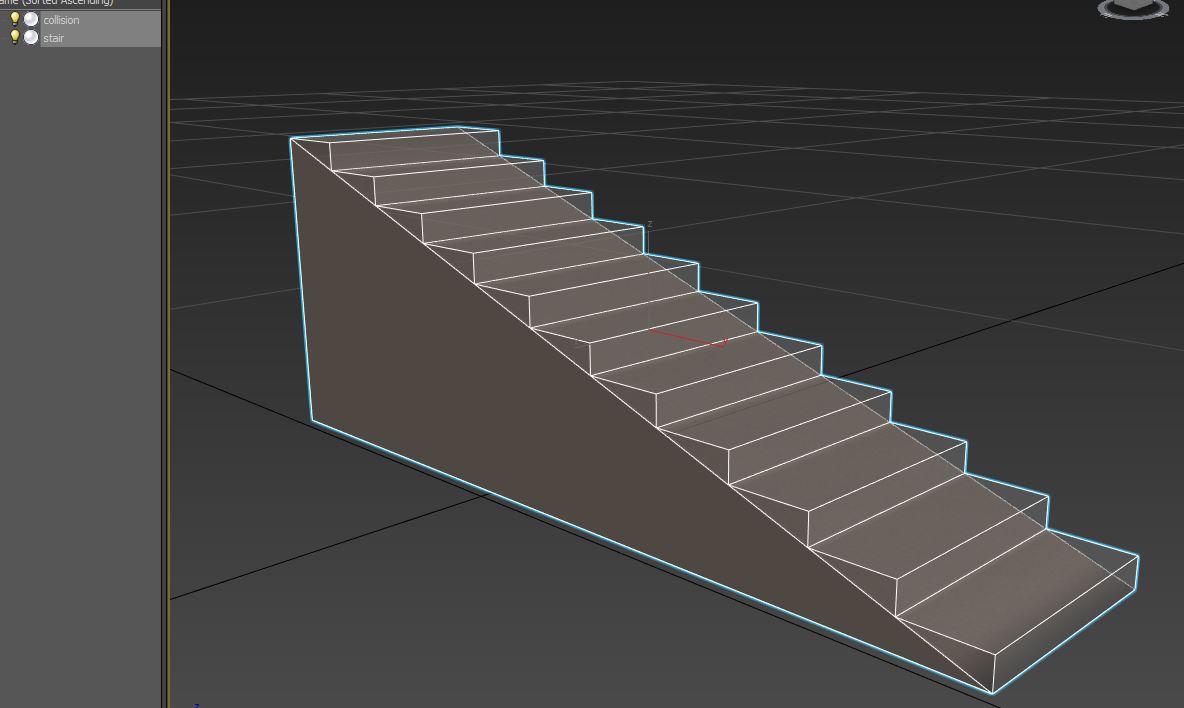Toggle the lightbulb visibility for collision
This screenshot has height=708, width=1184.
(14, 19)
